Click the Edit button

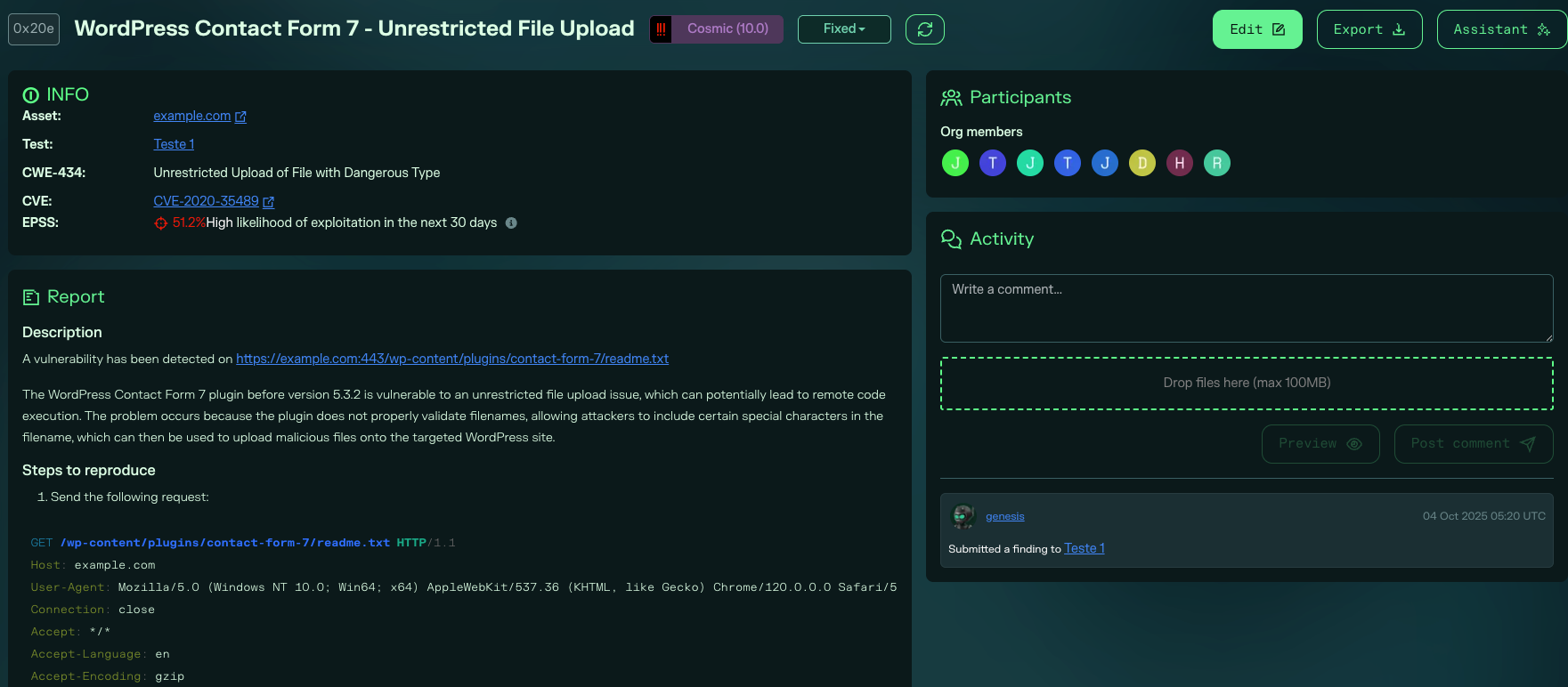(x=1256, y=29)
